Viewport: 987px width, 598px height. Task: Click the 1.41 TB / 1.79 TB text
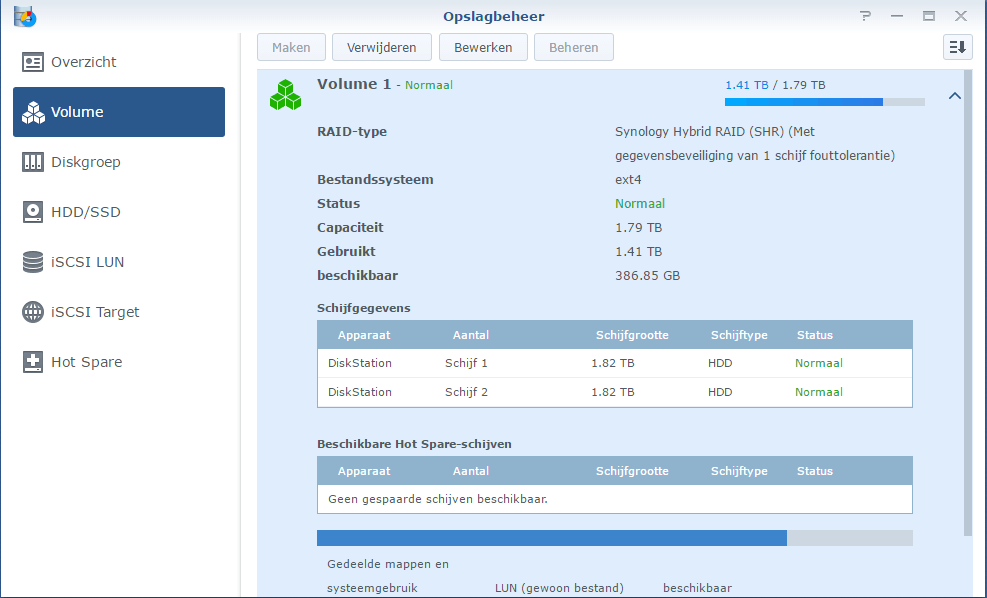[775, 85]
